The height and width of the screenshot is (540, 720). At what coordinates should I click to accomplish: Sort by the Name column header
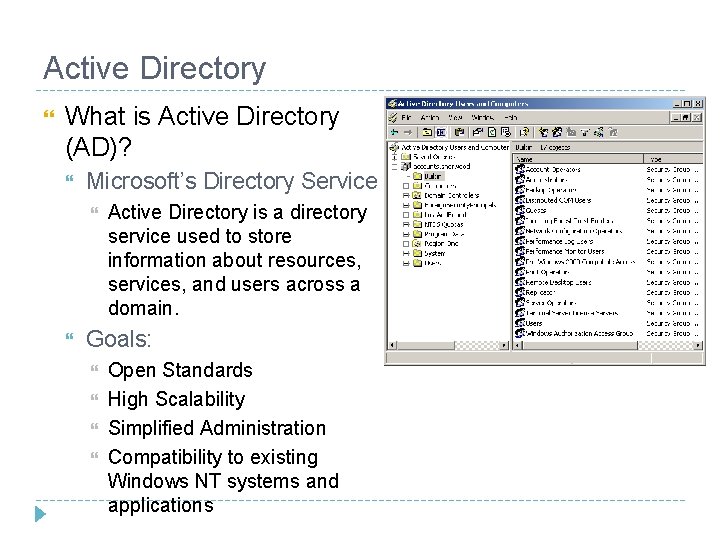pos(578,159)
